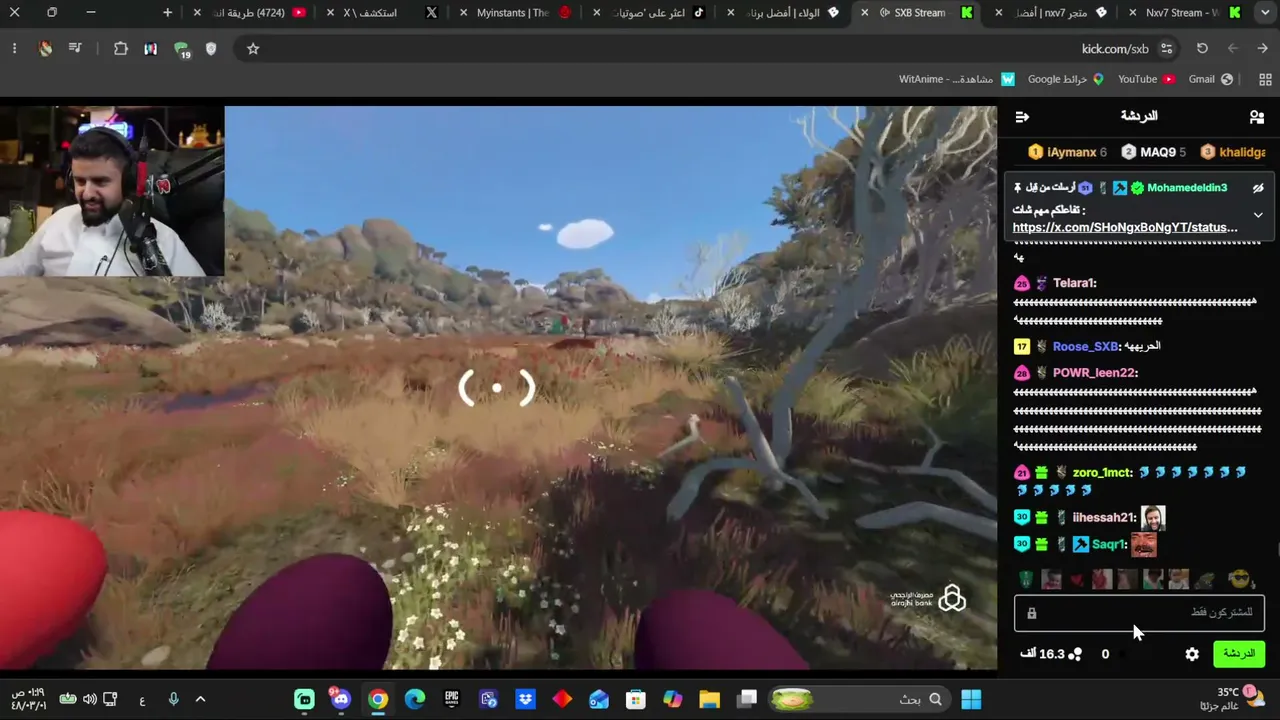Open Outlook from the taskbar

pos(598,699)
